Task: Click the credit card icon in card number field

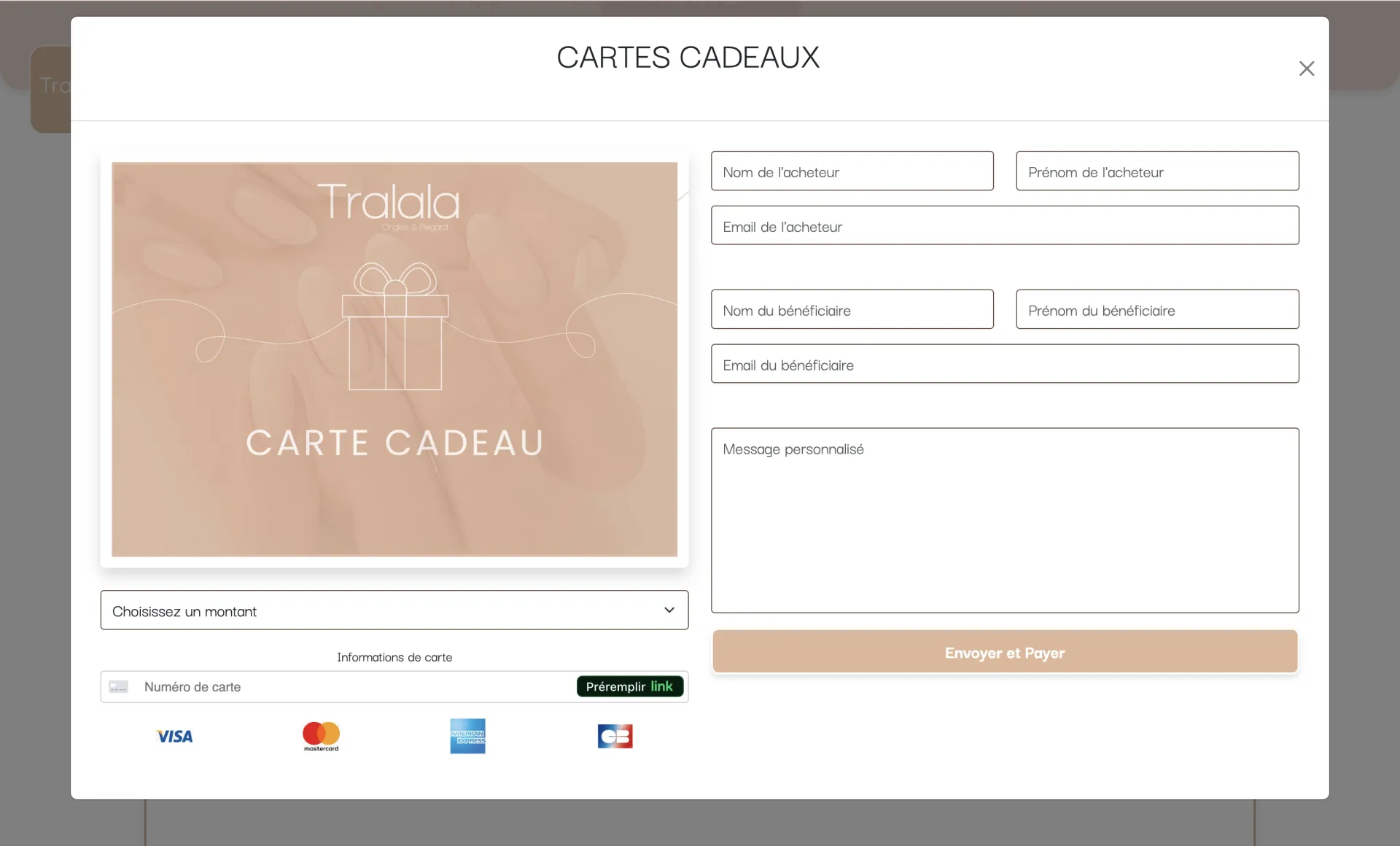Action: tap(118, 687)
